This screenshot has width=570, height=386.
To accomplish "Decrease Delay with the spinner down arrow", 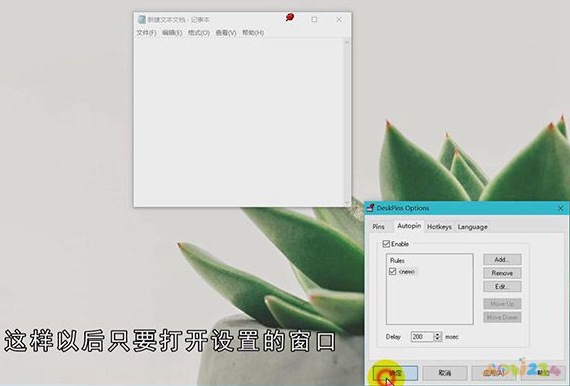I will pos(438,339).
